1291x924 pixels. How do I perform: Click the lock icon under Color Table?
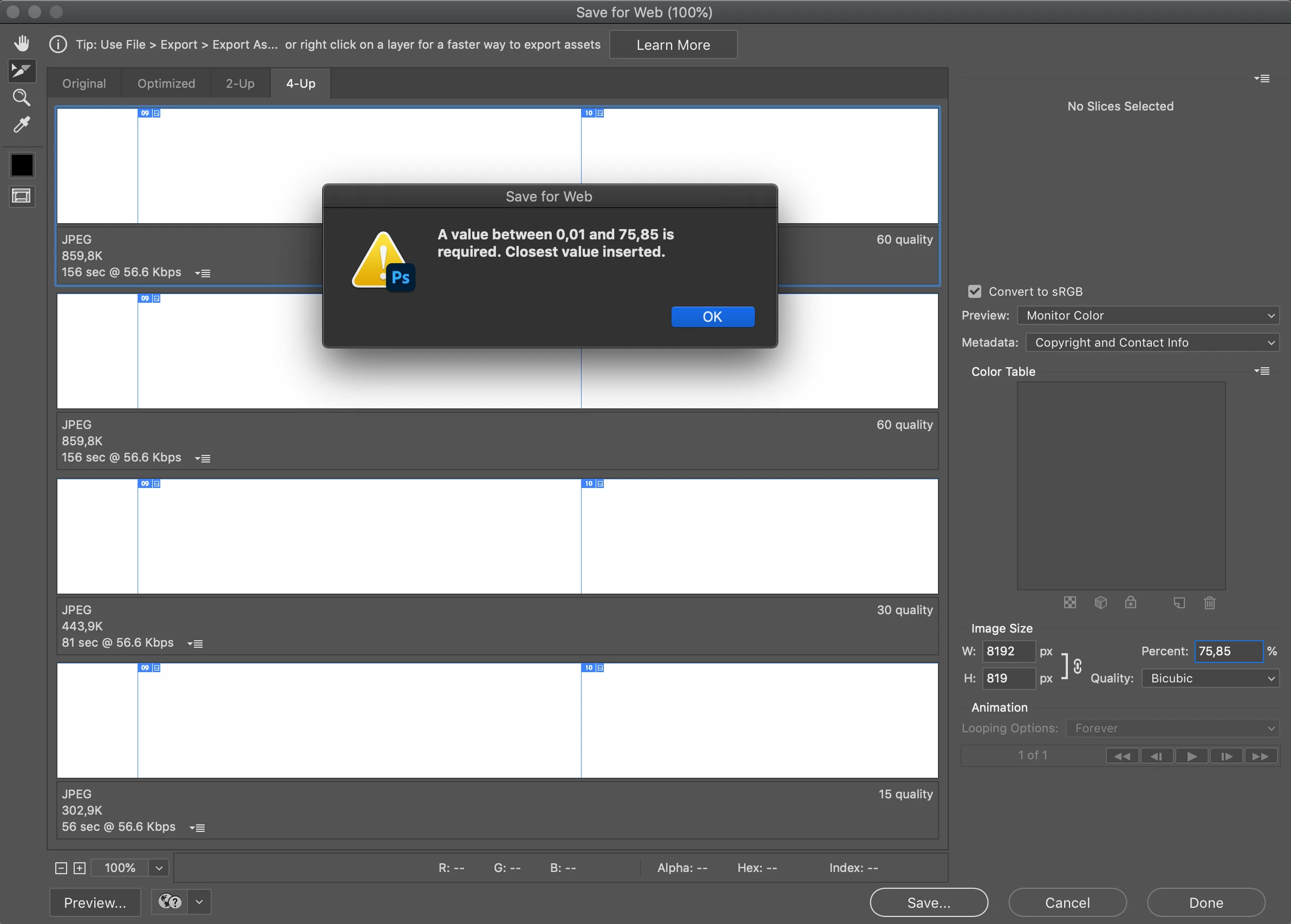(x=1131, y=602)
